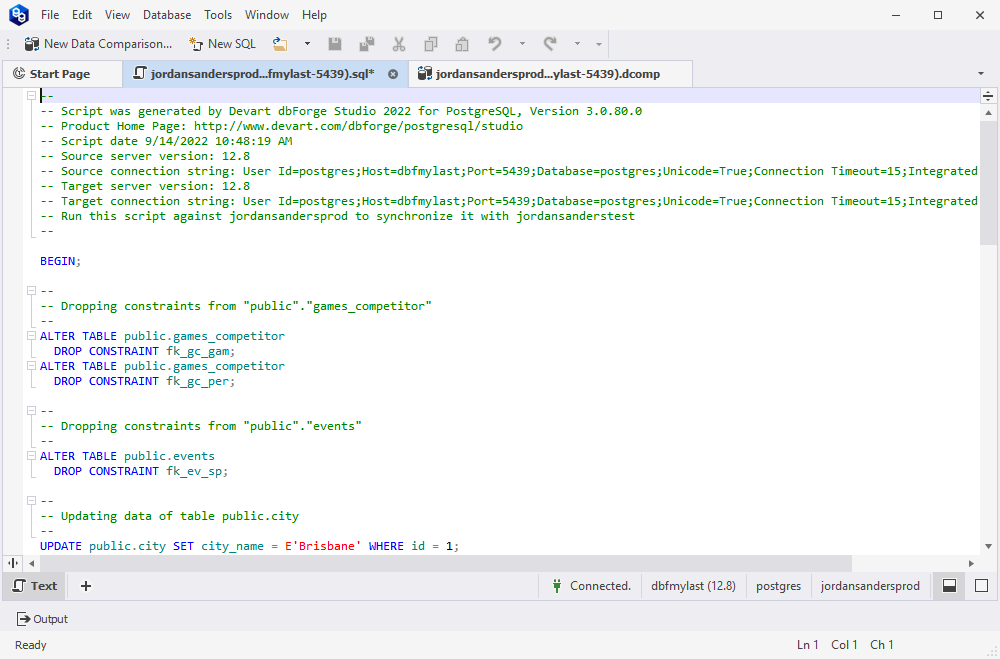Open the Window menu
Viewport: 1000px width, 659px height.
tap(267, 15)
